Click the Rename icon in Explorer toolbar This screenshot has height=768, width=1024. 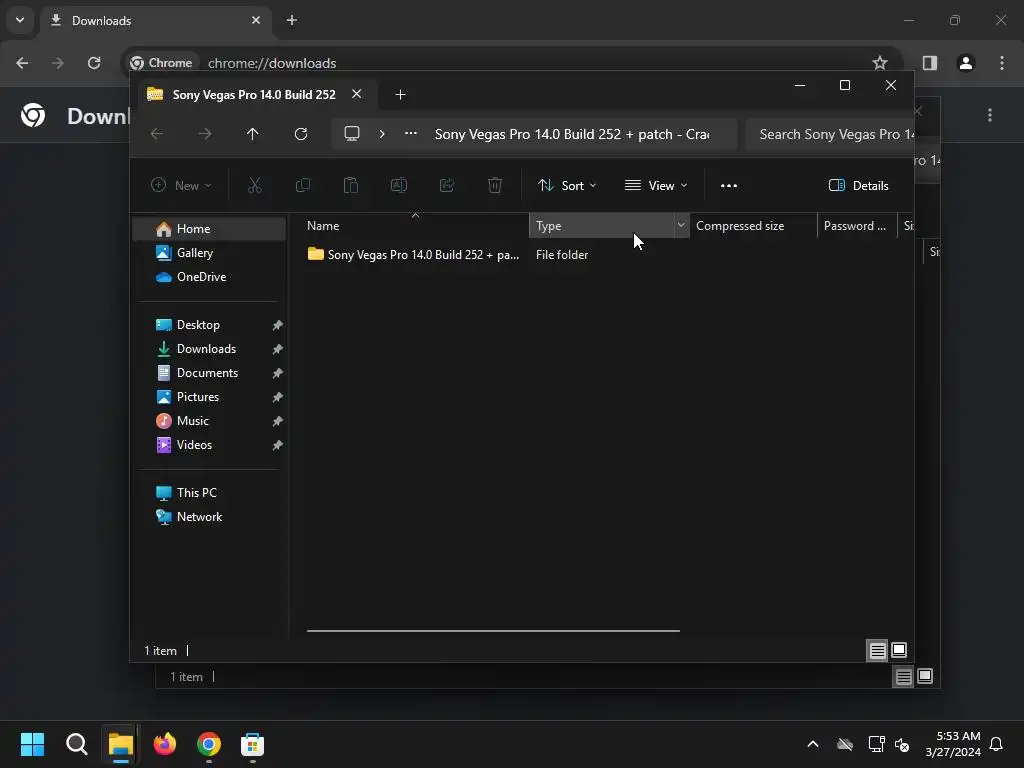click(398, 185)
